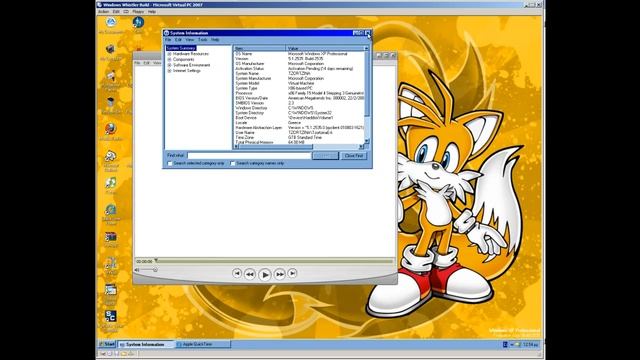Expand the Software Environment tree node

pos(169,65)
